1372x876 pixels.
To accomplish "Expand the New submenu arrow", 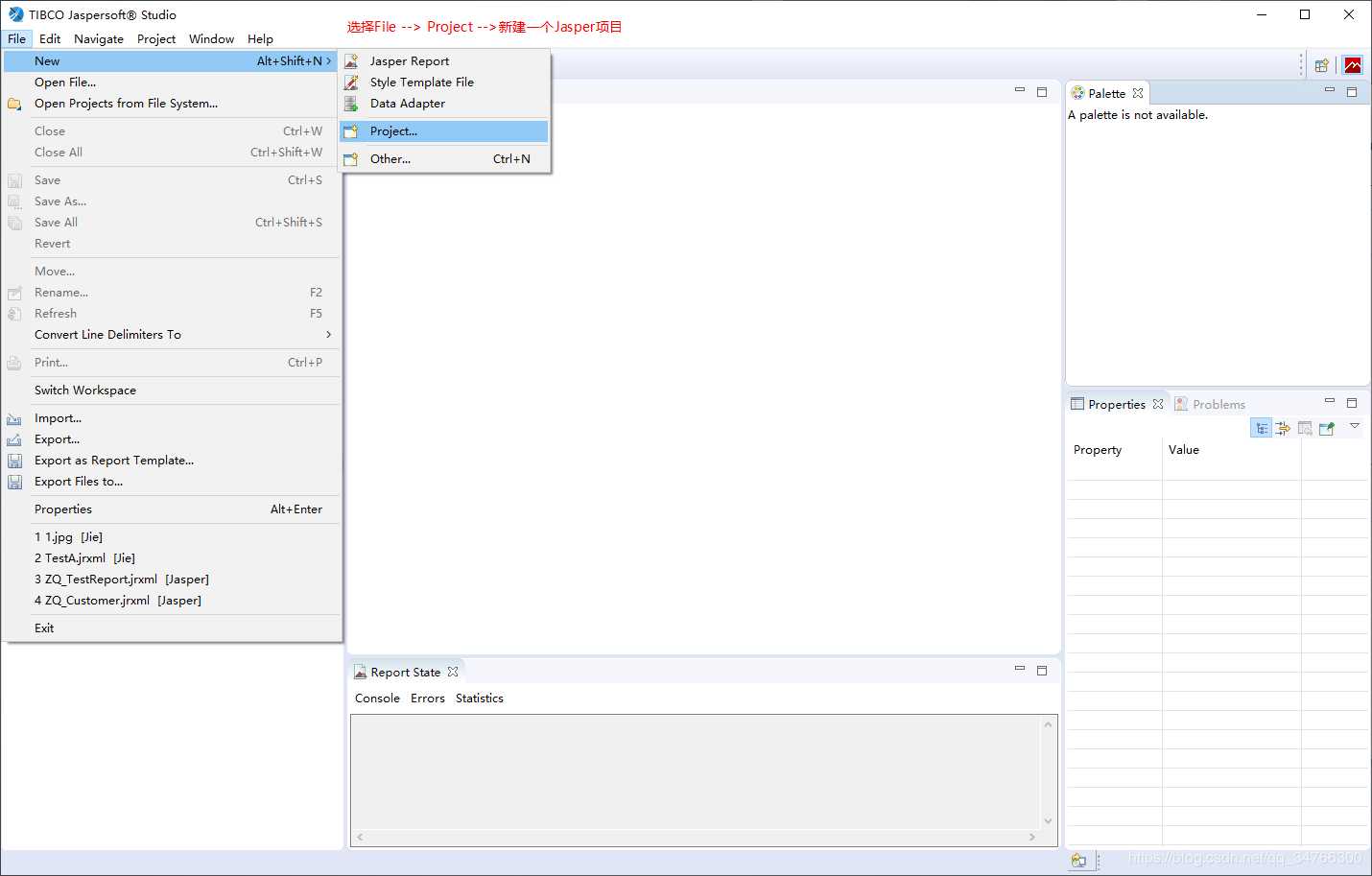I will 329,61.
